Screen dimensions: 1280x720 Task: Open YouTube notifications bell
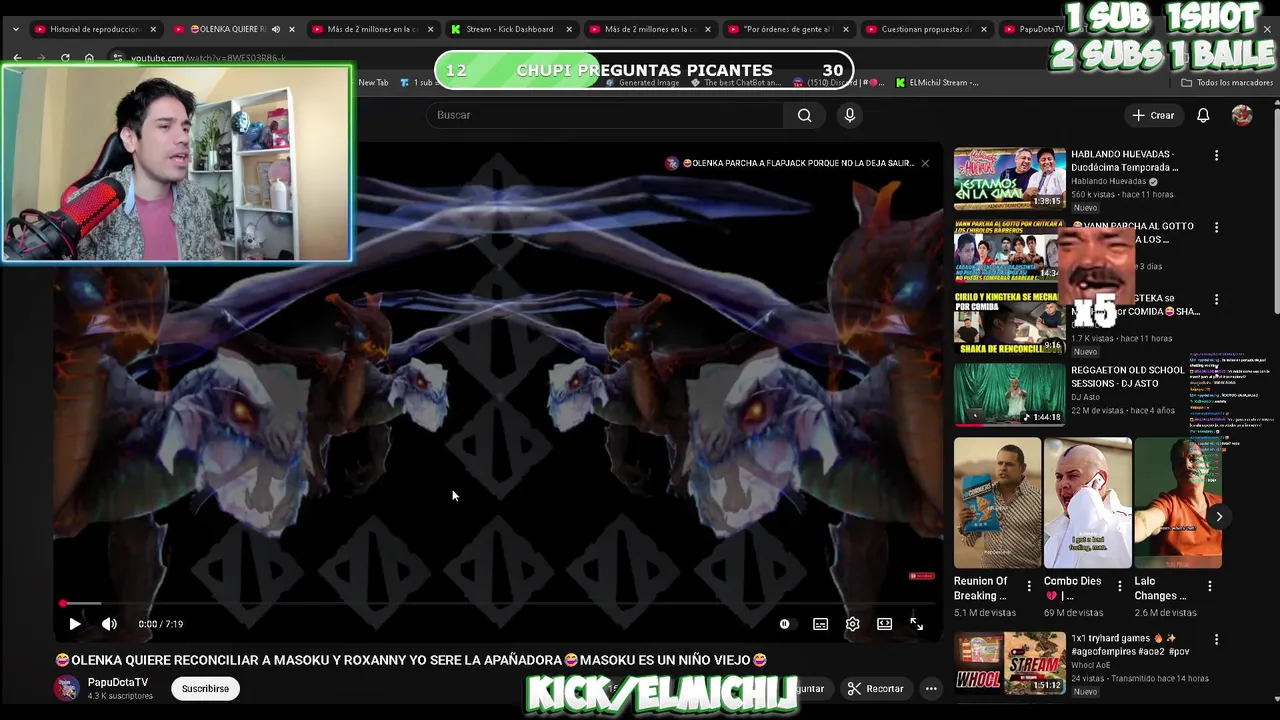tap(1203, 115)
